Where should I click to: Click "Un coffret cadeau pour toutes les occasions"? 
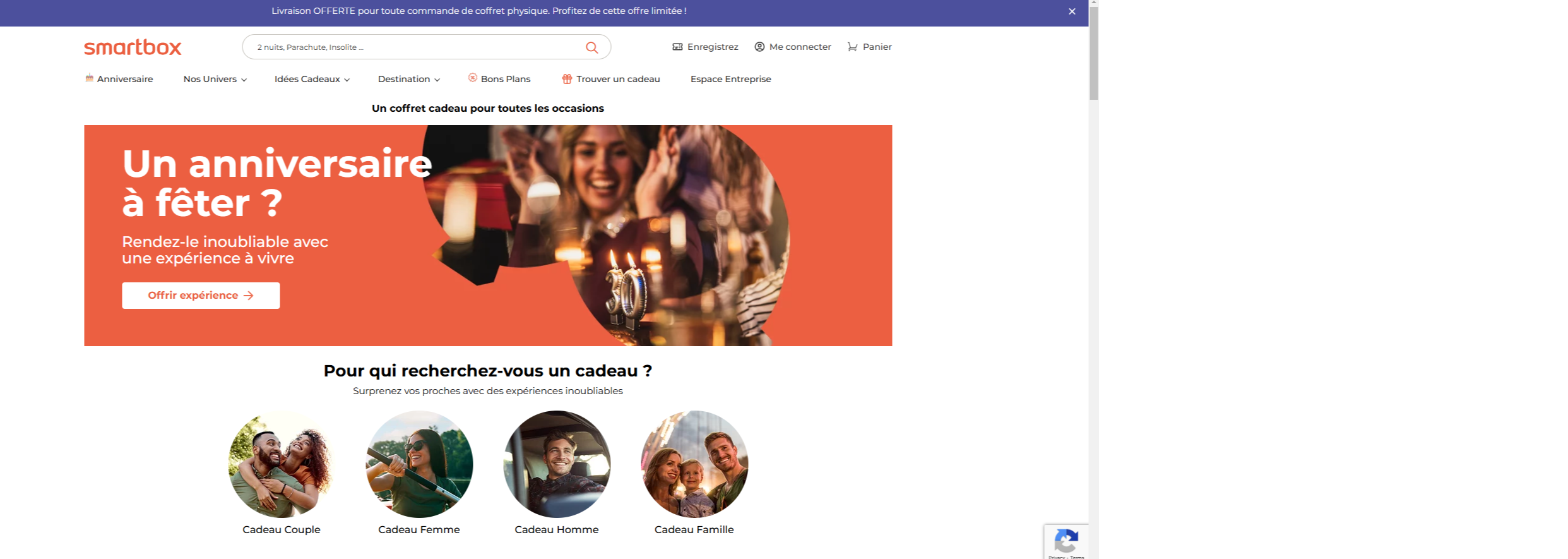[488, 108]
